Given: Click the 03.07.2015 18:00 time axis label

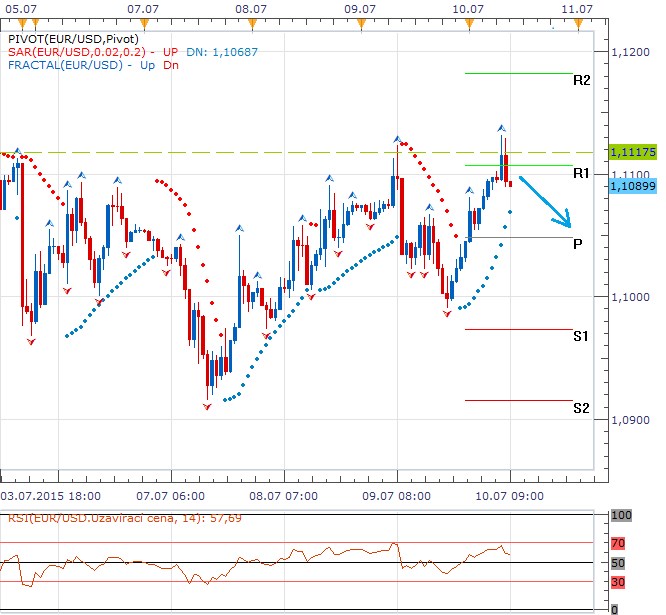Looking at the screenshot, I should point(51,496).
